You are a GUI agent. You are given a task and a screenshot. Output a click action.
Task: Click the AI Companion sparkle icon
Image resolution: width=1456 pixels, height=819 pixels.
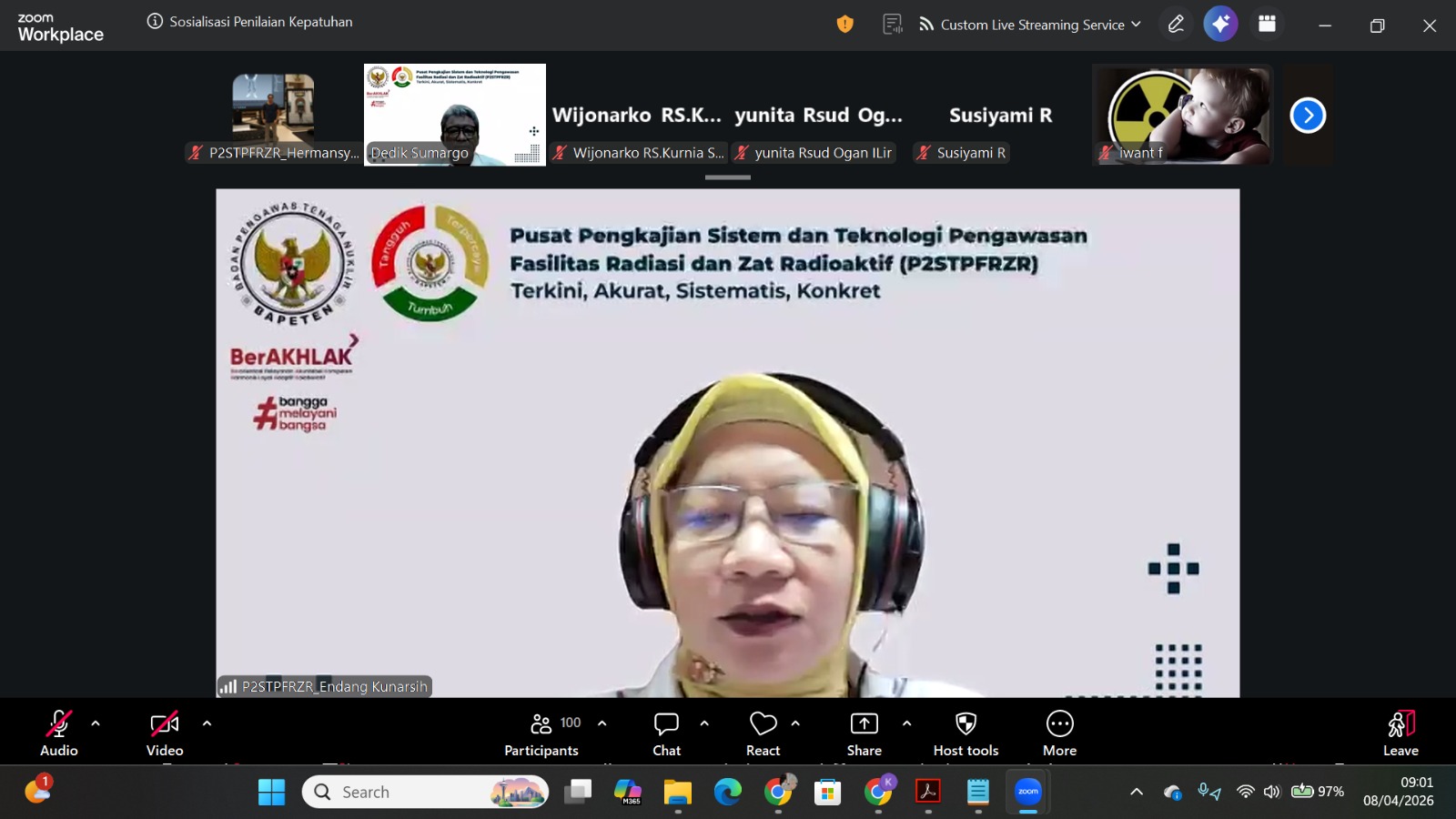(1220, 25)
